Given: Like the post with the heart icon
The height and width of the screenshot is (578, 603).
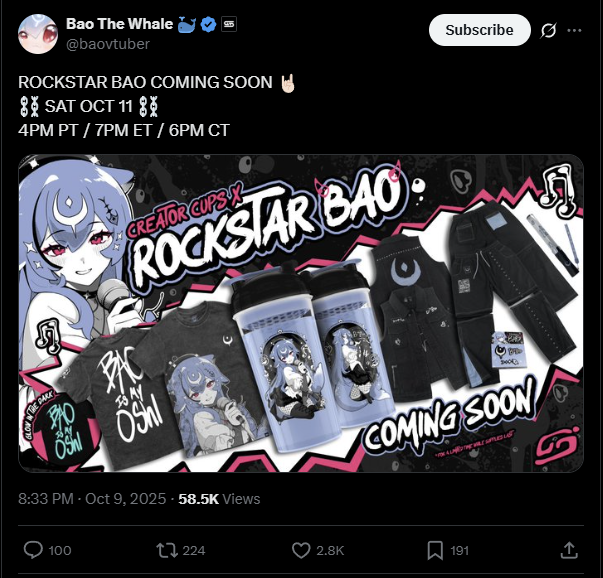Looking at the screenshot, I should [x=301, y=550].
